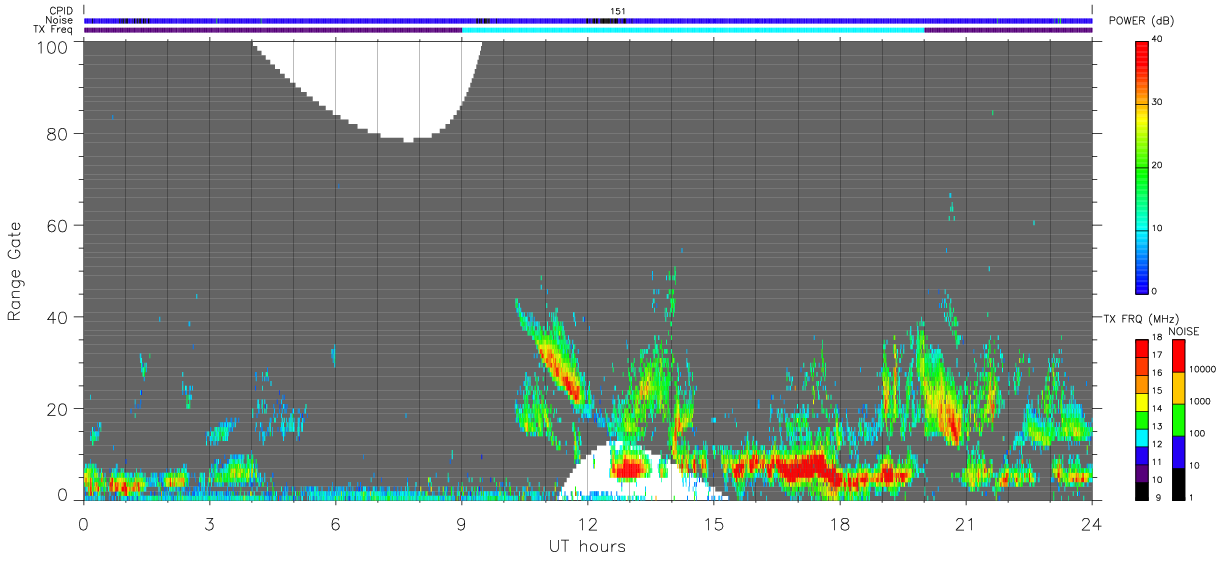
Task: Pick the blue segment of noise colorbar
Action: [x=1178, y=452]
